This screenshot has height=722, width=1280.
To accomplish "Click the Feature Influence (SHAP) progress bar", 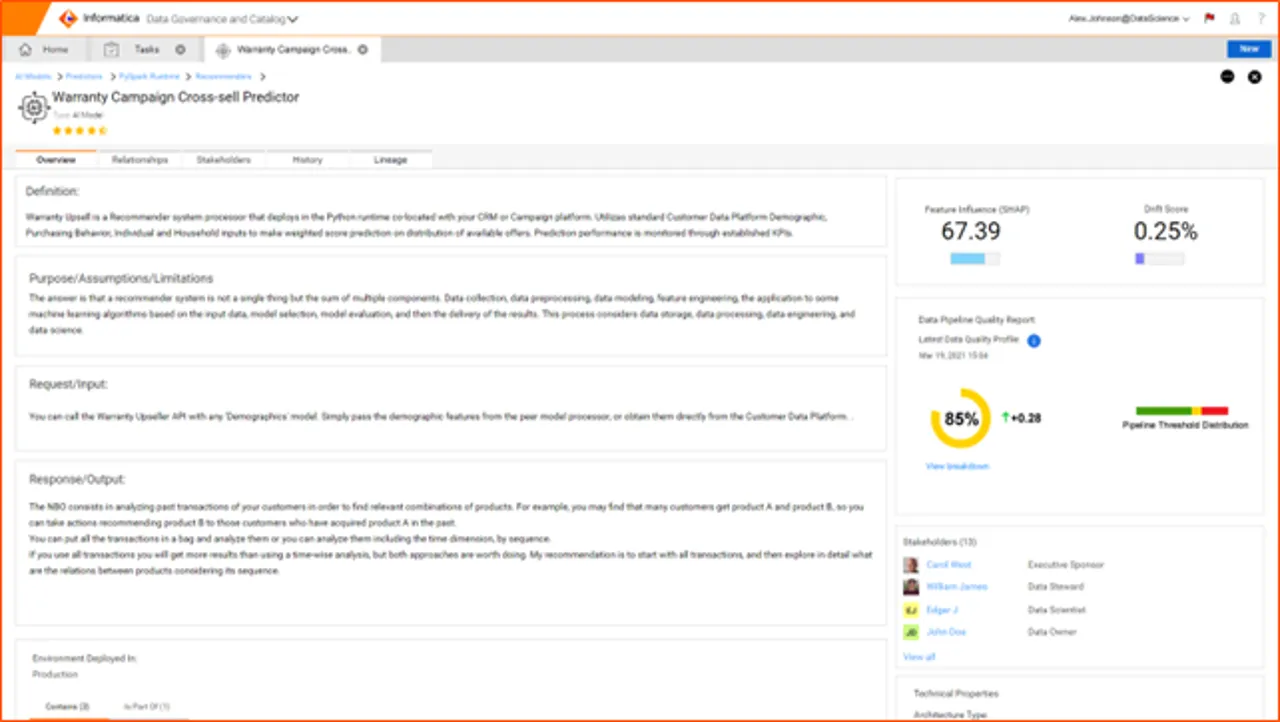I will pyautogui.click(x=975, y=259).
